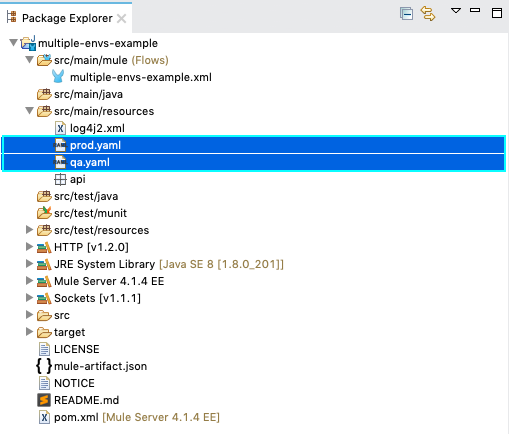The width and height of the screenshot is (509, 434).
Task: Select the api package label
Action: [x=78, y=179]
